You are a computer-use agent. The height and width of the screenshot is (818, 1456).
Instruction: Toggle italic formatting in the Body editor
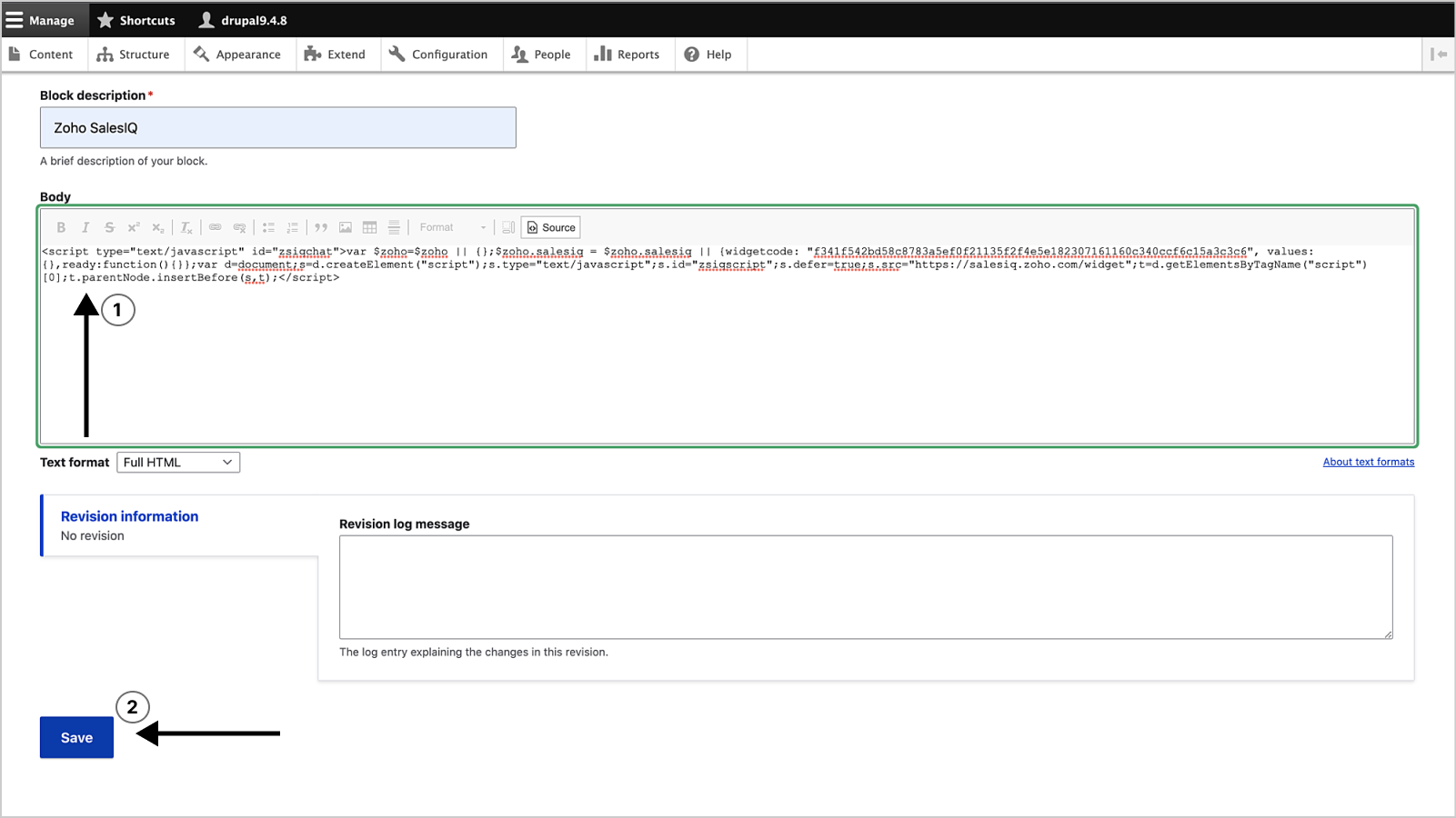[85, 227]
